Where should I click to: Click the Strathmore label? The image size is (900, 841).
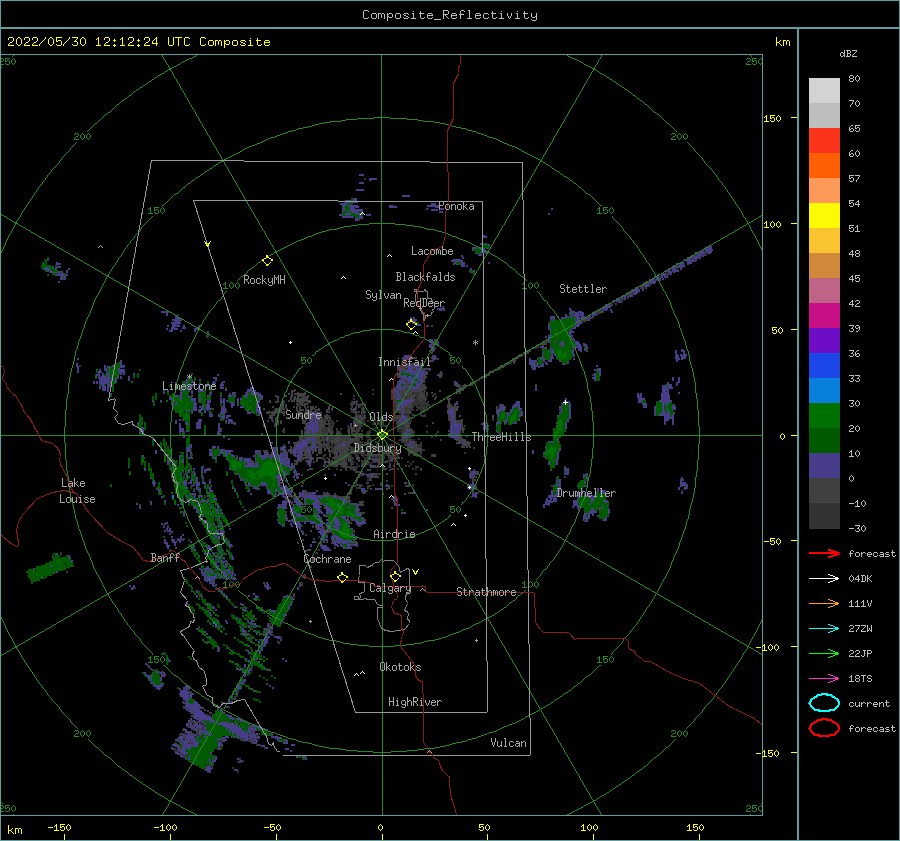tap(486, 592)
